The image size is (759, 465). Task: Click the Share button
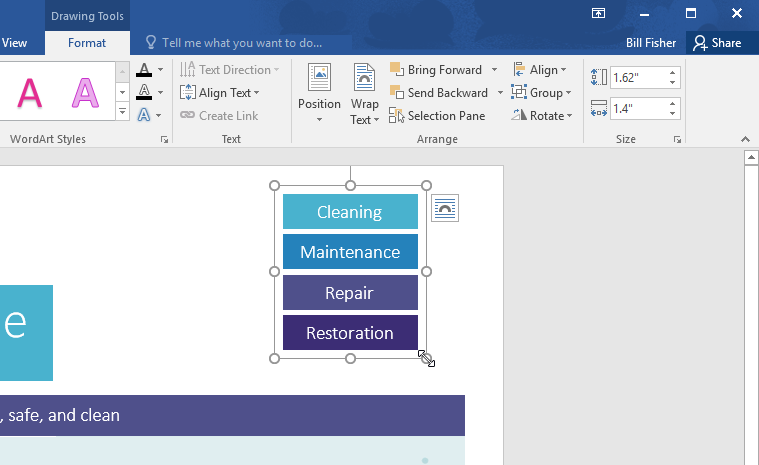coord(717,43)
